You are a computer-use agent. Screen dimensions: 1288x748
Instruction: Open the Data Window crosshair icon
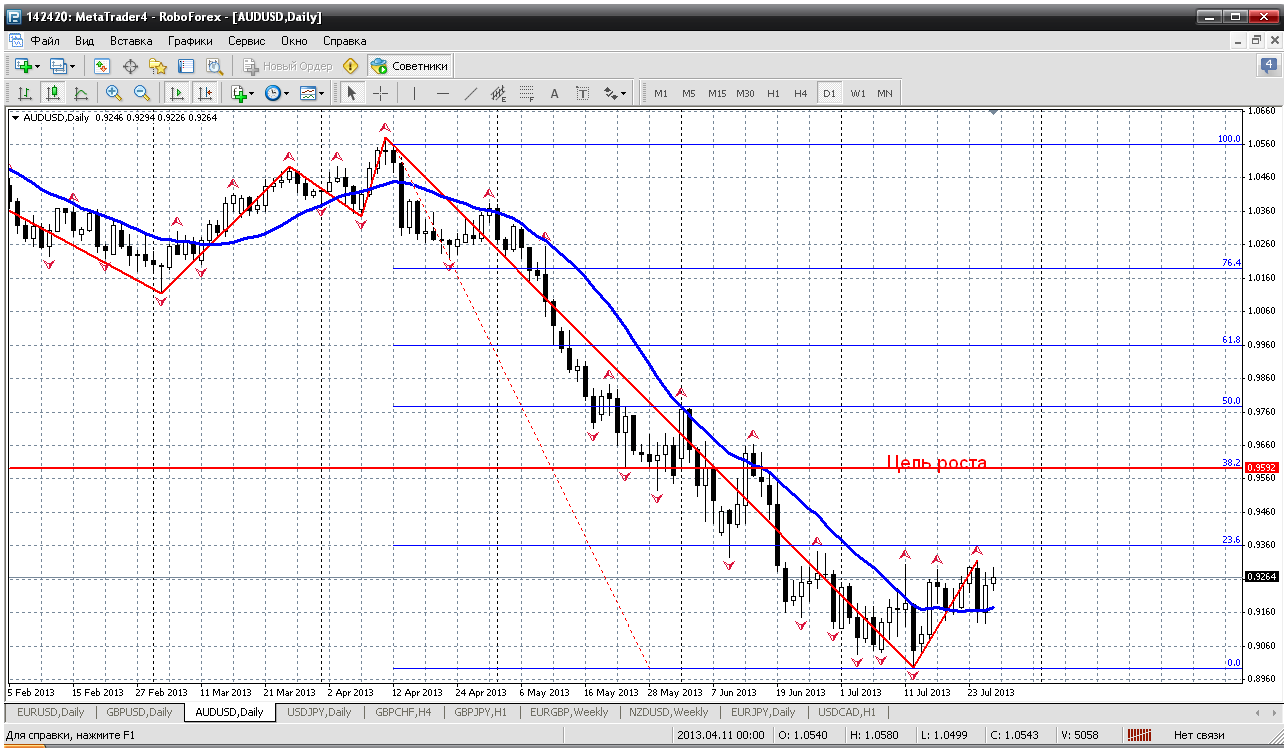129,66
